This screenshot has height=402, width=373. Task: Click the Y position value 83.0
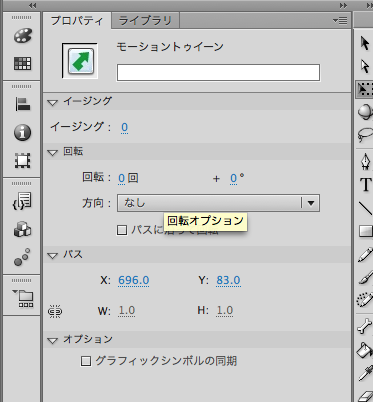228,280
